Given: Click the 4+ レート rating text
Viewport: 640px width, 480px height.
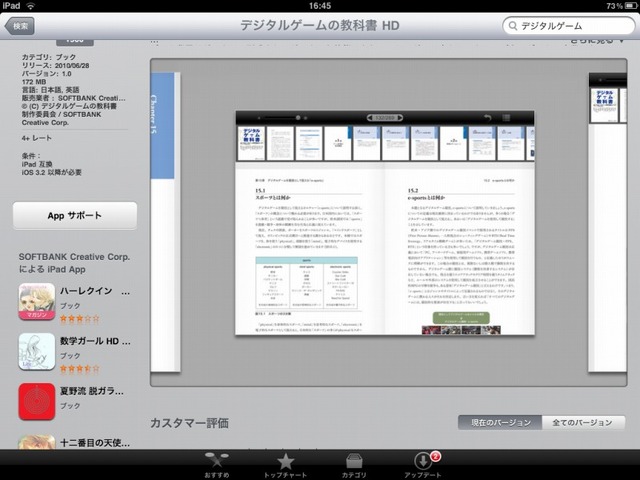Looking at the screenshot, I should pos(37,138).
